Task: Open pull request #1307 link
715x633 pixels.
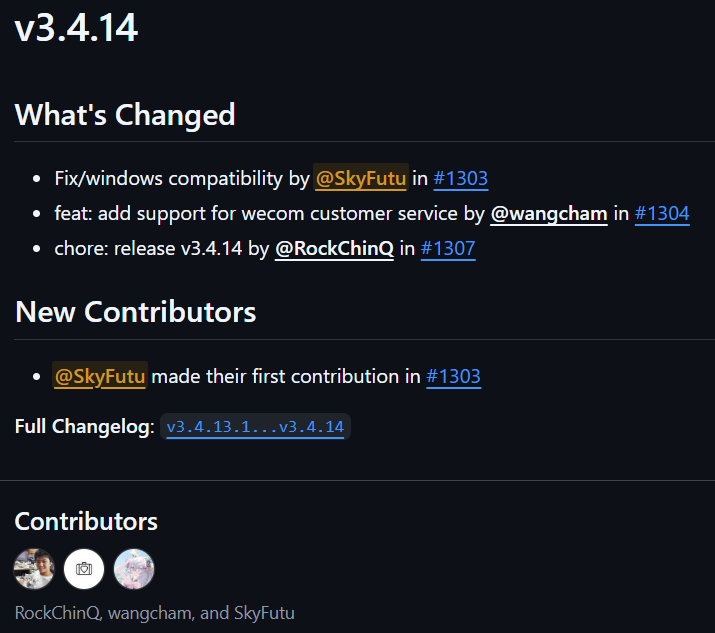Action: 448,249
